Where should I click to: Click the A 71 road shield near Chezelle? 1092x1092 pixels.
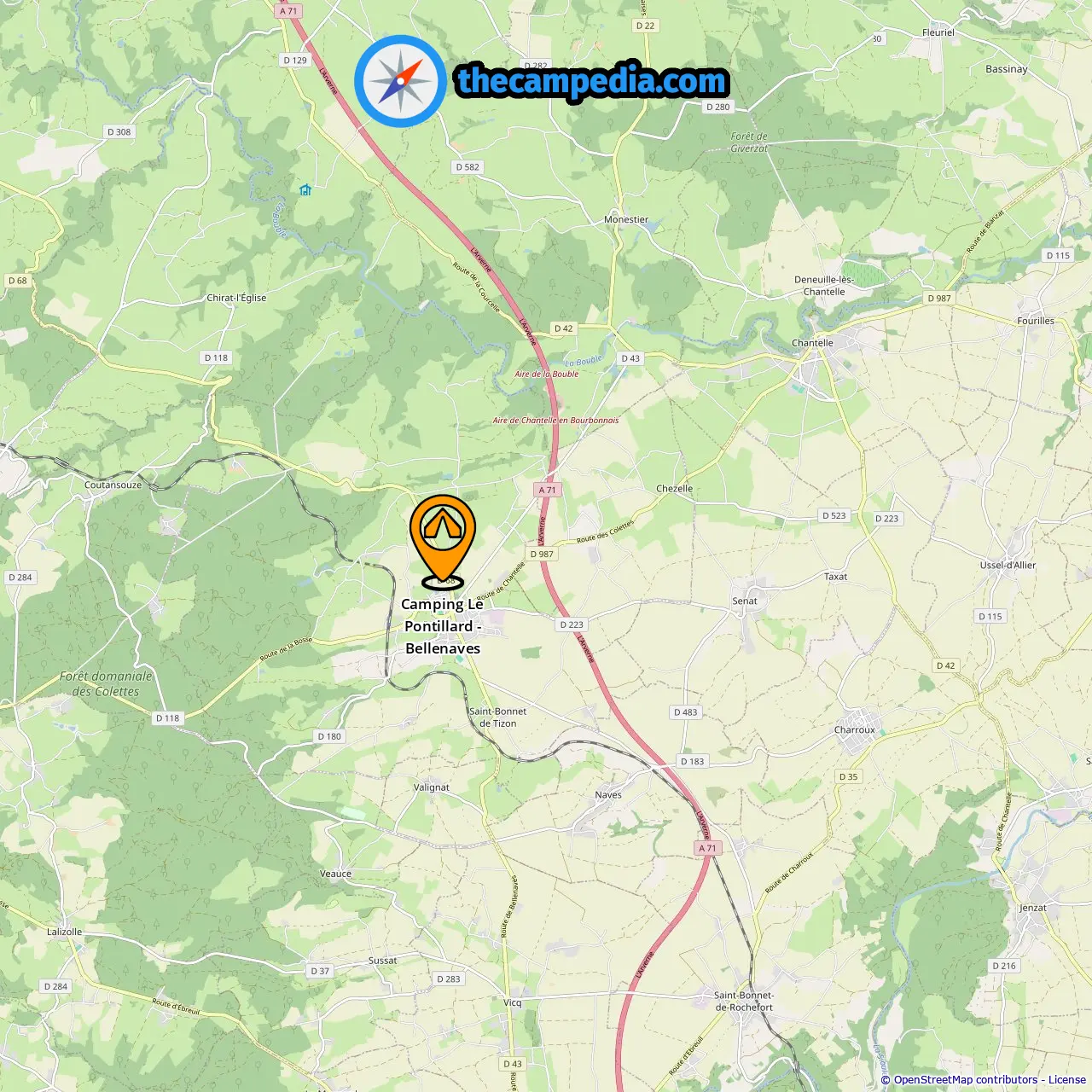[548, 490]
